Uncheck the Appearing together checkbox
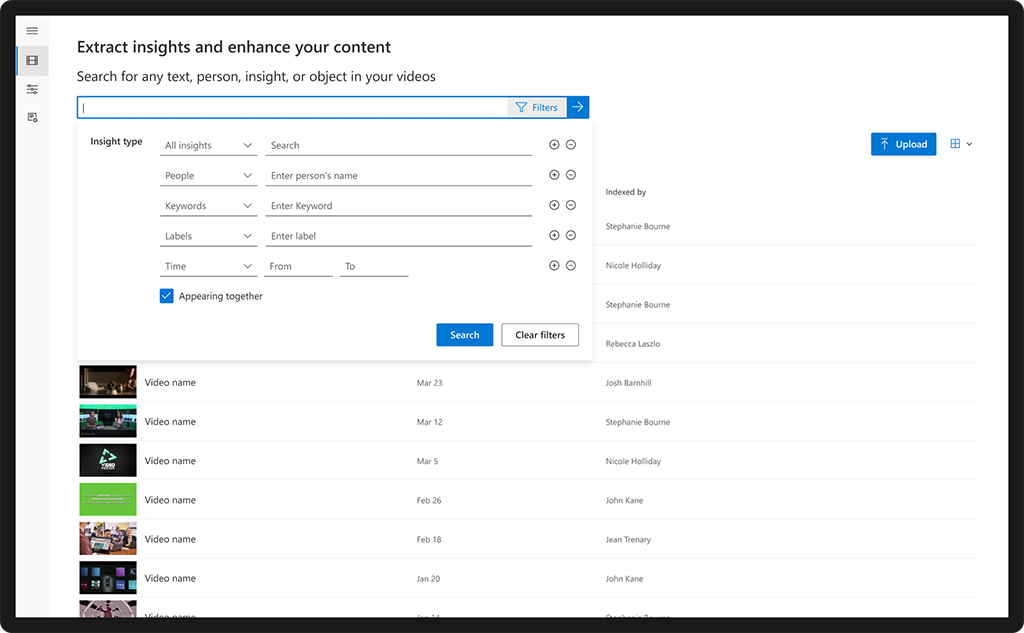The height and width of the screenshot is (633, 1024). [x=166, y=296]
